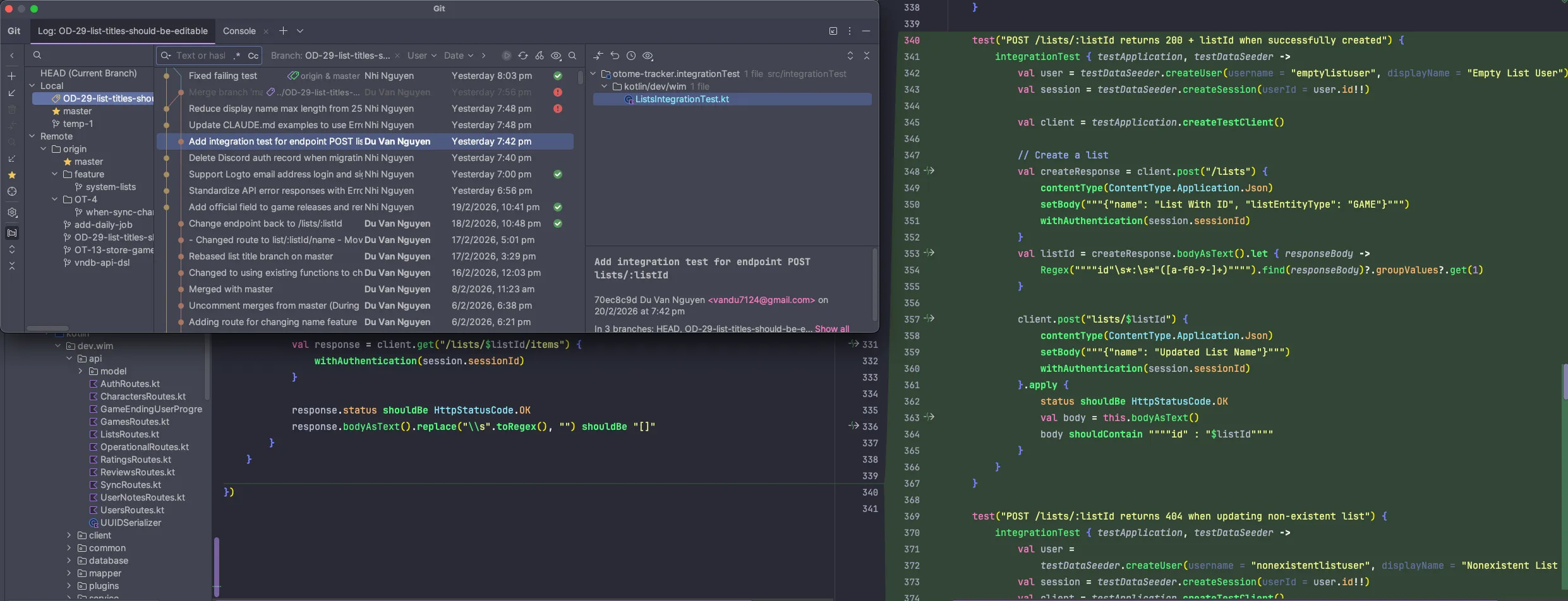Click the Show Diff icon in changes toolbar

click(x=598, y=56)
